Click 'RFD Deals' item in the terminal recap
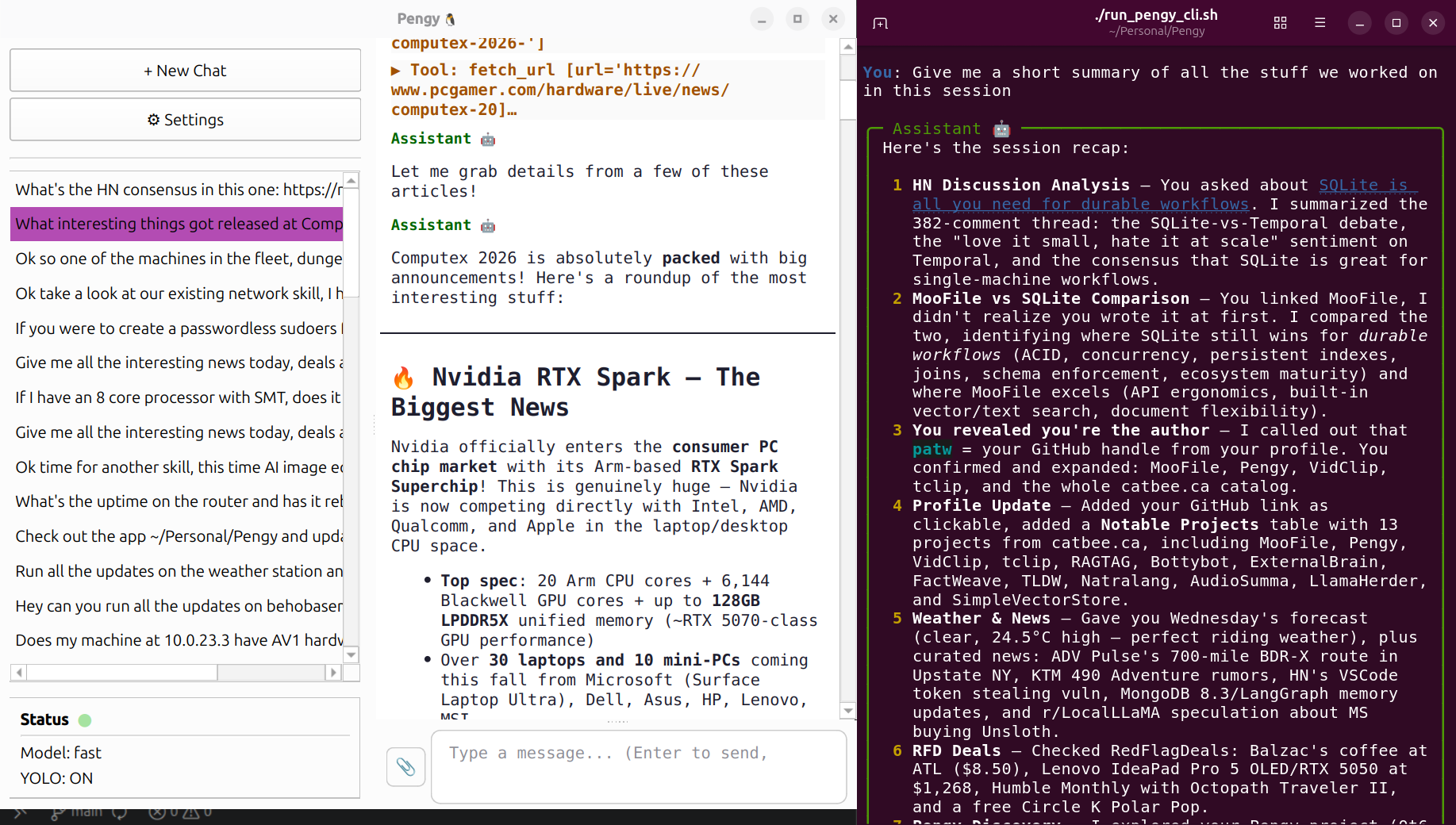Image resolution: width=1456 pixels, height=825 pixels. (x=956, y=750)
